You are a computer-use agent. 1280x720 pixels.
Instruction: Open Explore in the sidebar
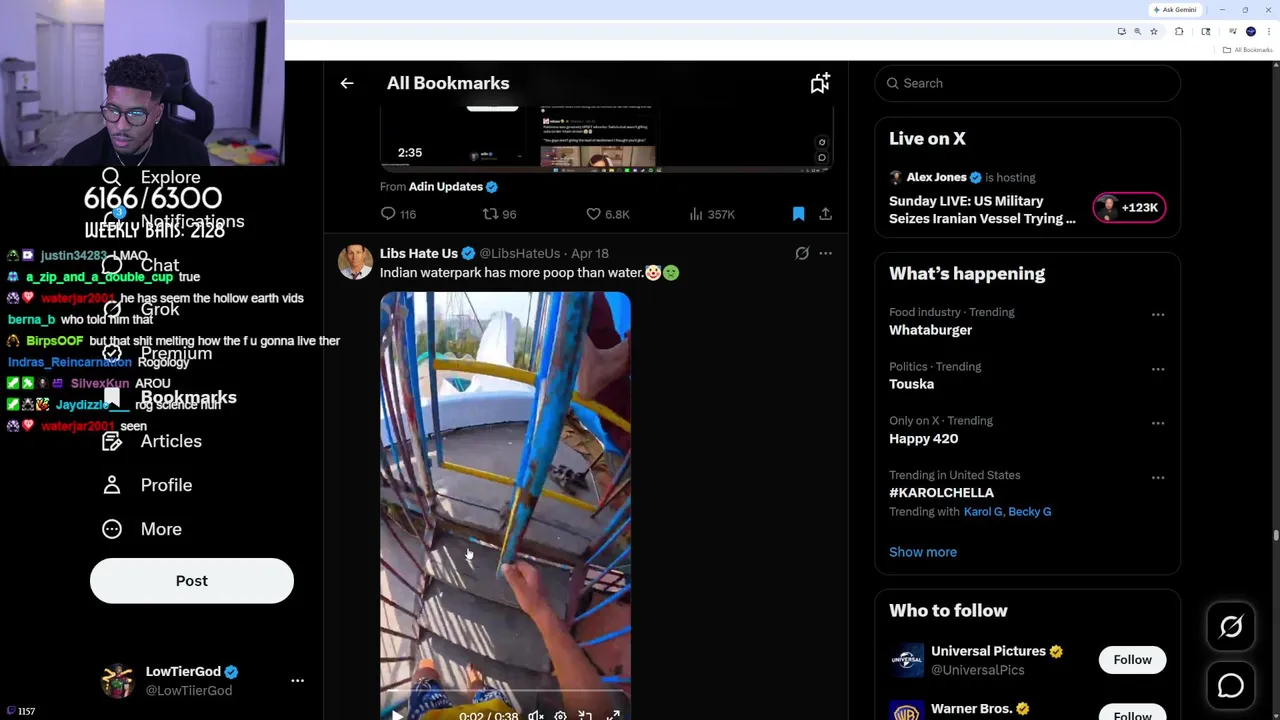click(x=151, y=177)
